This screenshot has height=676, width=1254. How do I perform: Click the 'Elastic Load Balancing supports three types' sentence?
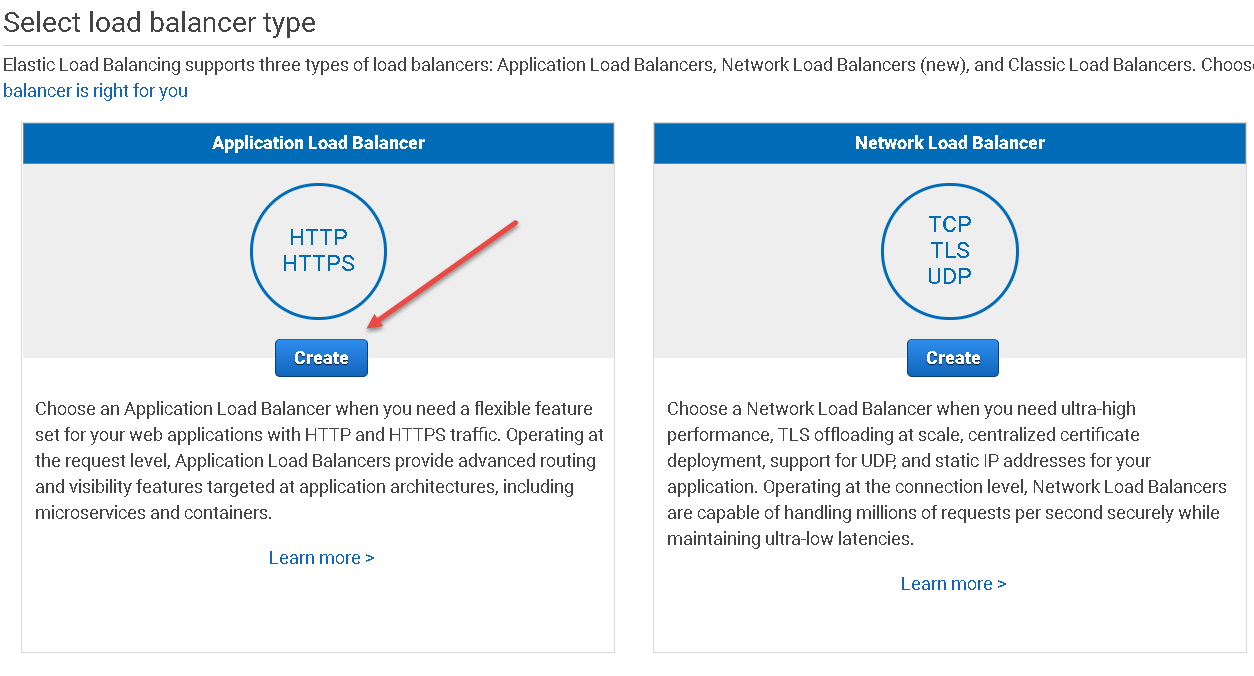628,65
